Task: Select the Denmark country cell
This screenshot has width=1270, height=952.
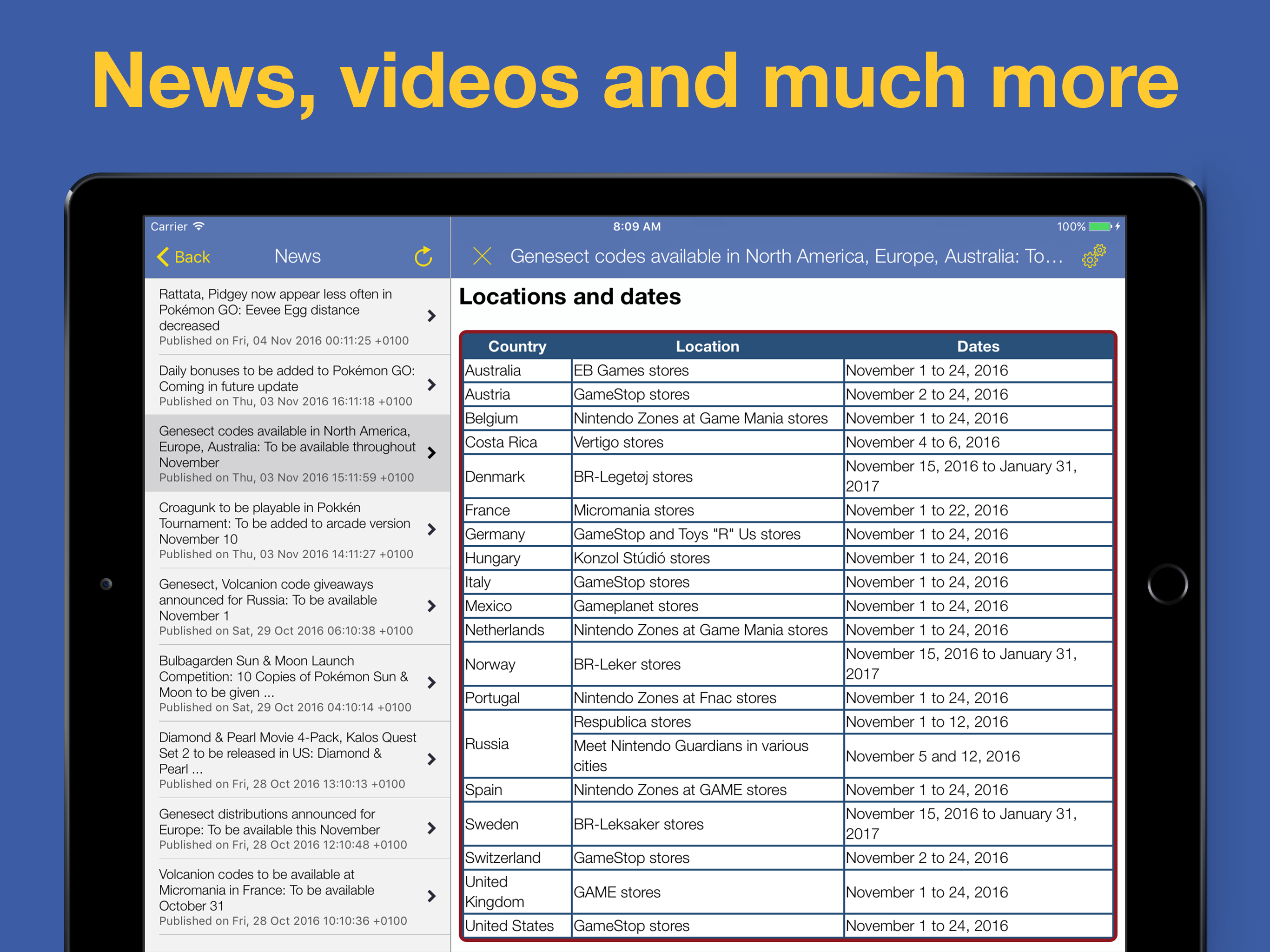Action: (x=517, y=476)
